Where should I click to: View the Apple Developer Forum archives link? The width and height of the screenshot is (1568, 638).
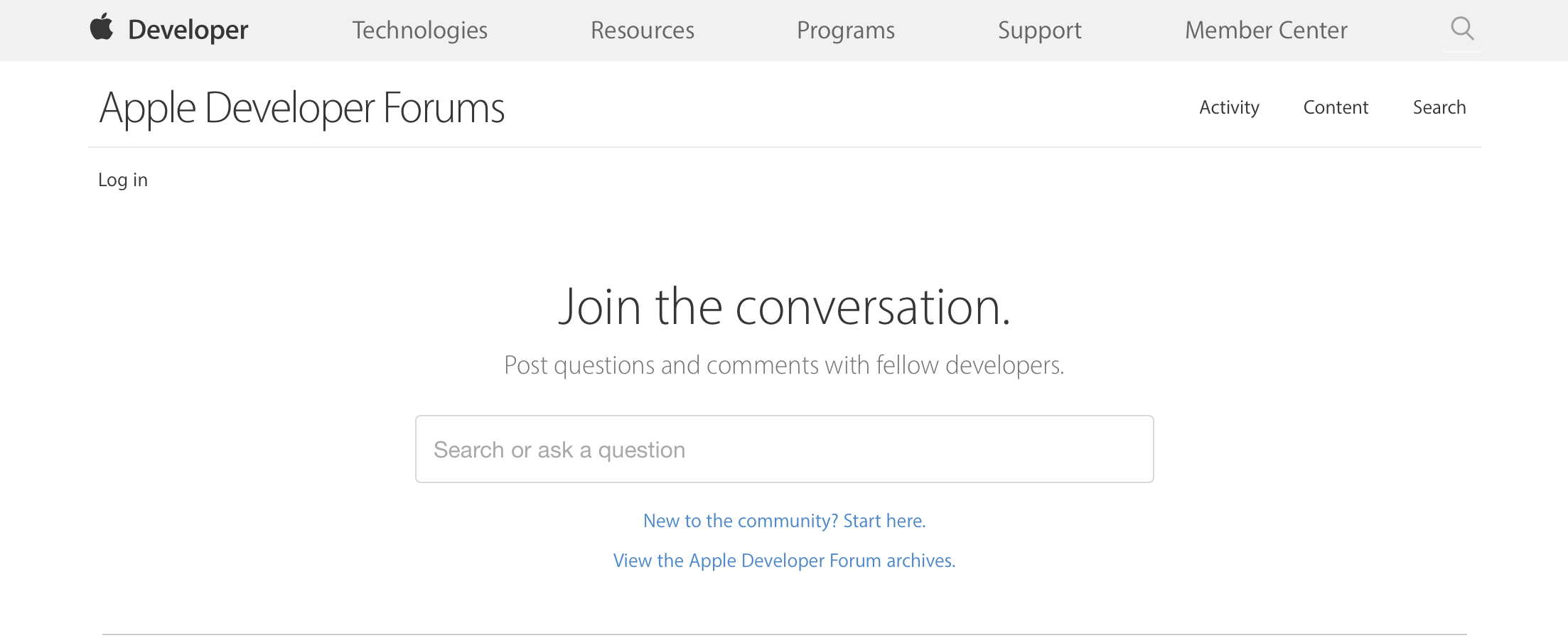click(784, 561)
